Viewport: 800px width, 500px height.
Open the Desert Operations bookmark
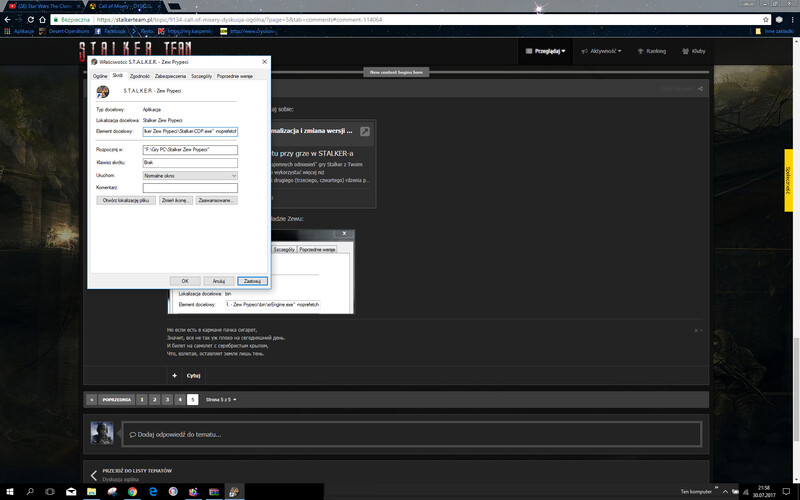point(64,31)
